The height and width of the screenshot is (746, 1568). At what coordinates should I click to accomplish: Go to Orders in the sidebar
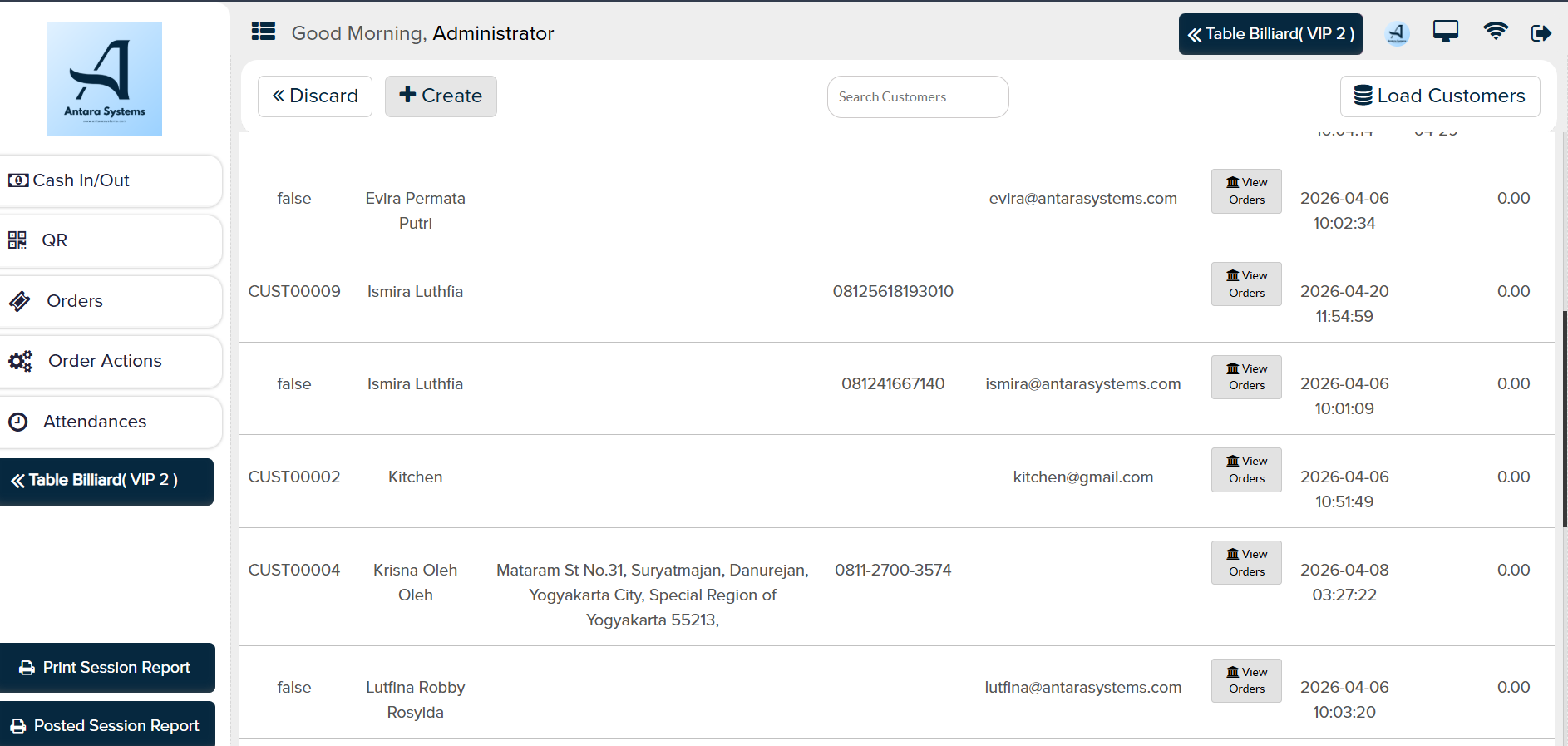[111, 301]
